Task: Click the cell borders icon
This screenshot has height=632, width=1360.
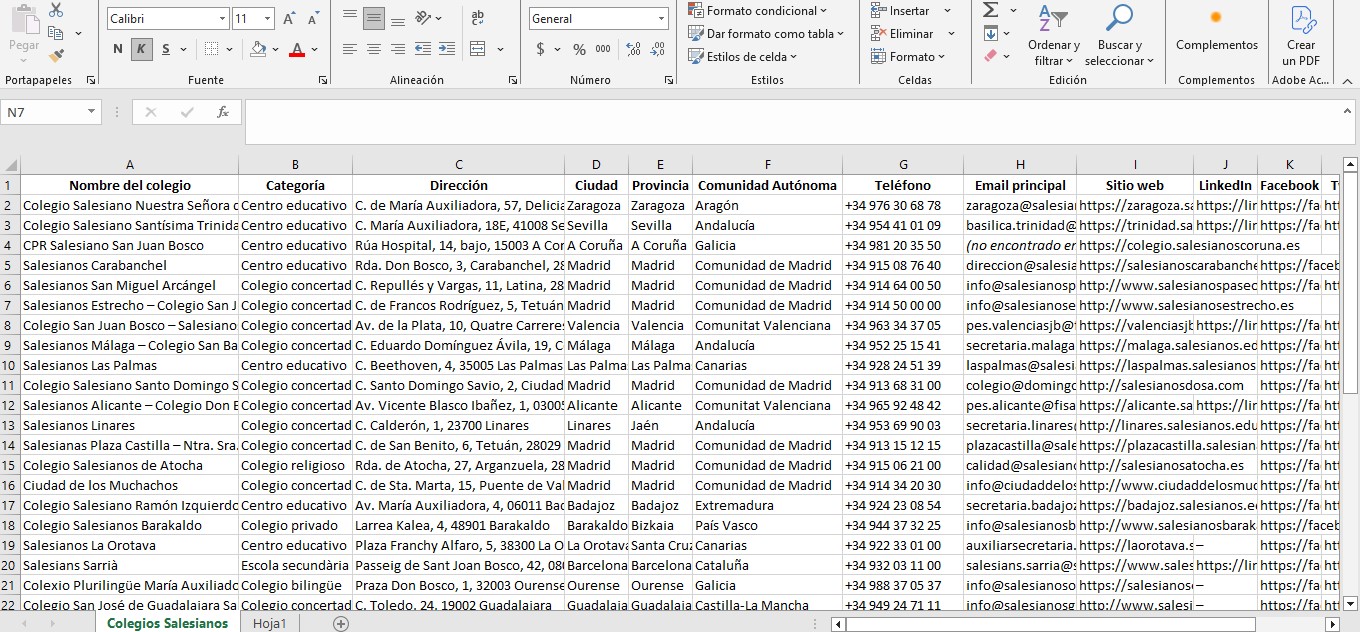Action: (x=211, y=49)
